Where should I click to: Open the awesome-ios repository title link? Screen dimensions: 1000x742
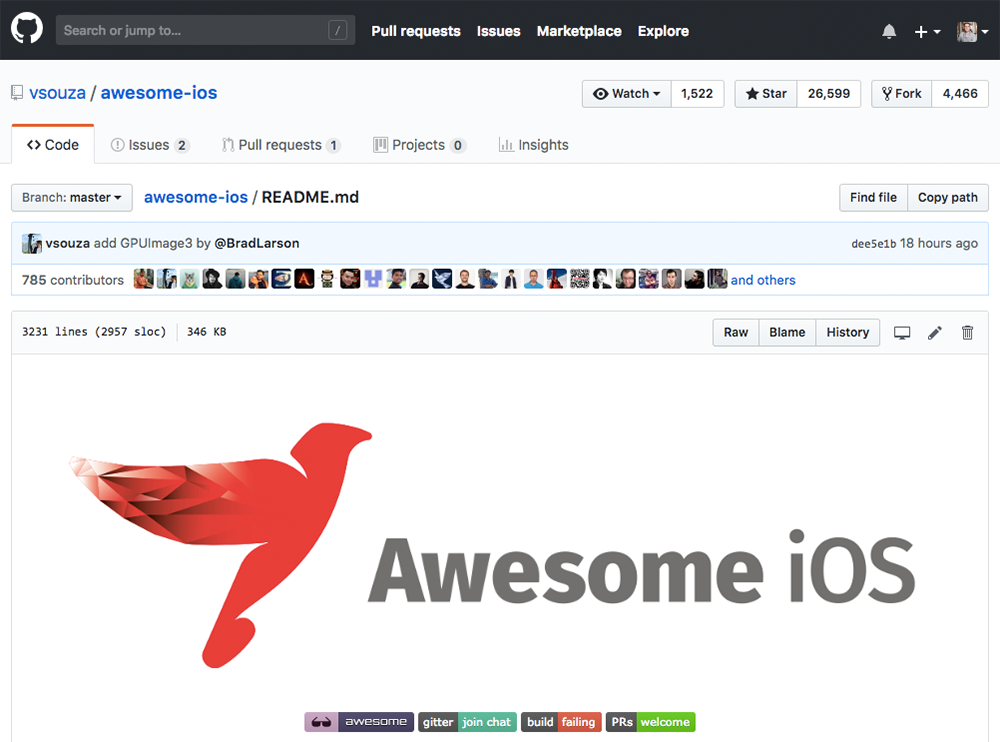[x=159, y=93]
